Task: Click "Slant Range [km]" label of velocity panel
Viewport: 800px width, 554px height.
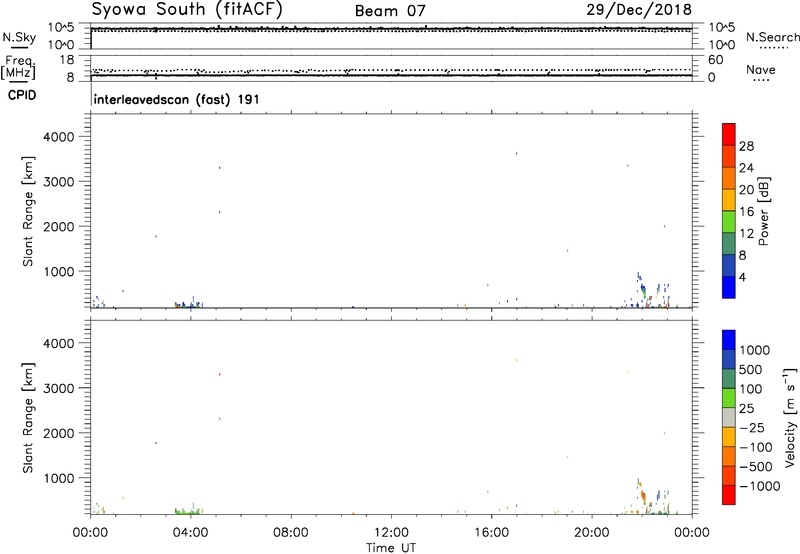Action: pyautogui.click(x=28, y=418)
